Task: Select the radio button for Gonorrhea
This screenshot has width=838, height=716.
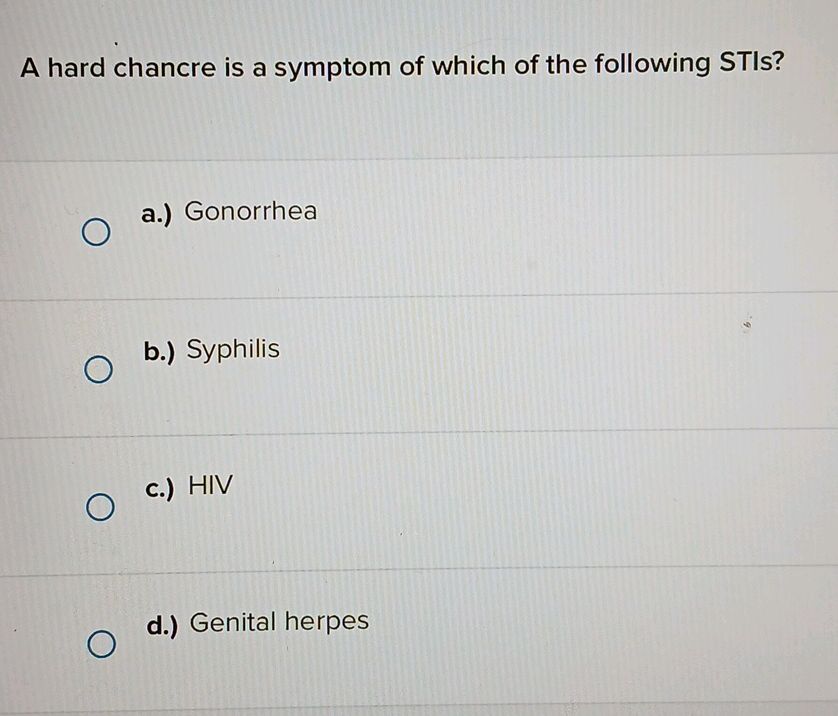Action: pos(96,234)
